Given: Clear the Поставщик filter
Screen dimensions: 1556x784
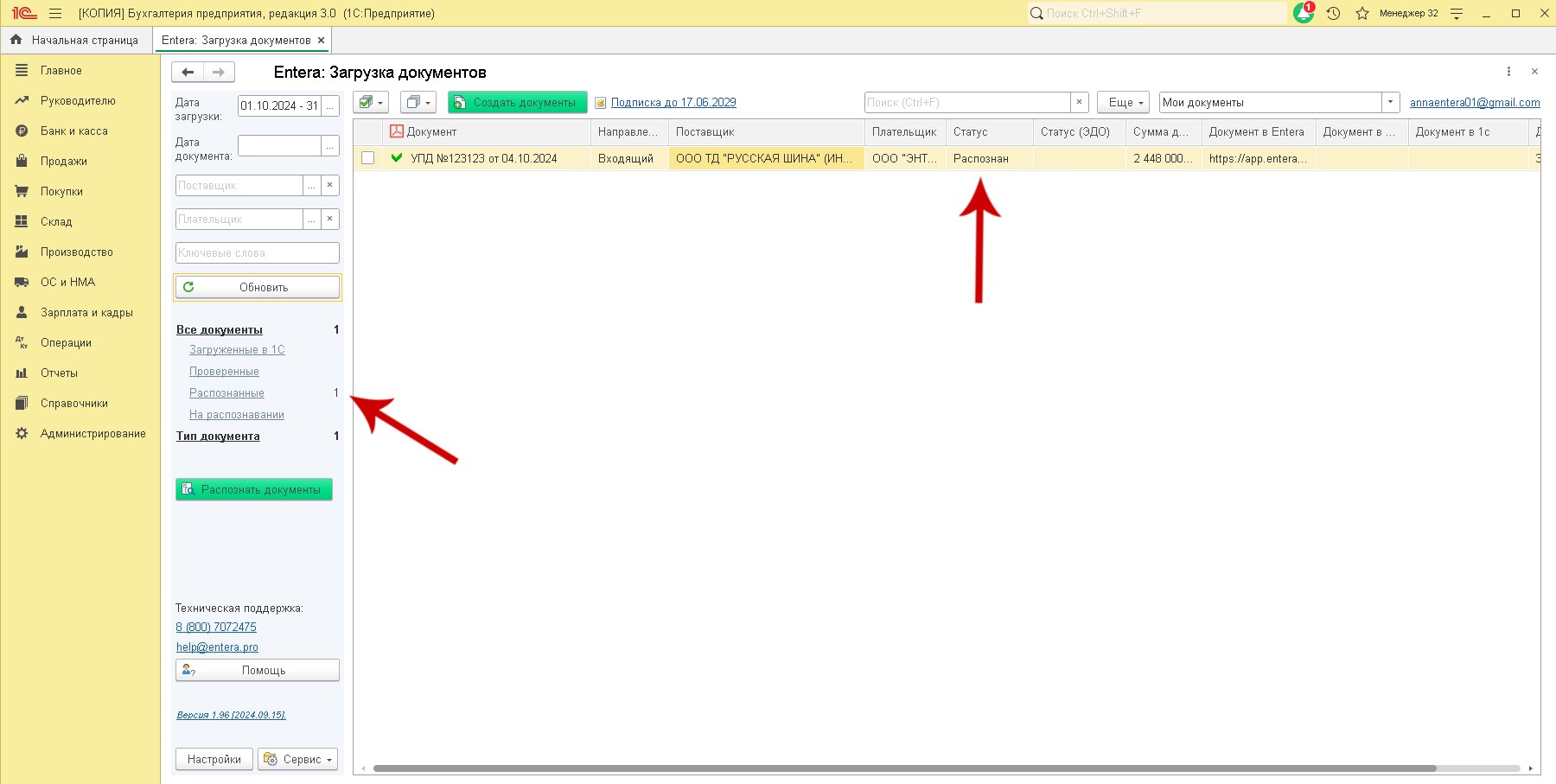Looking at the screenshot, I should (330, 185).
